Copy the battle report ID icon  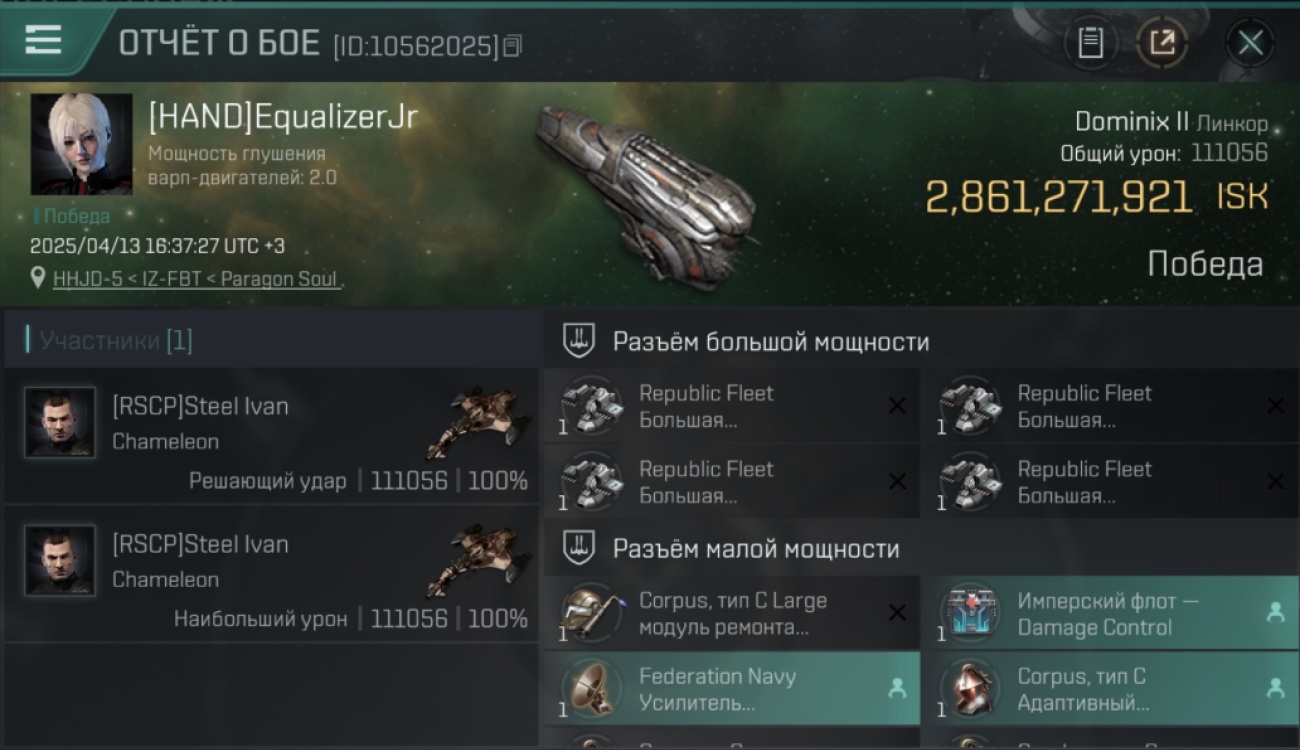pos(512,45)
